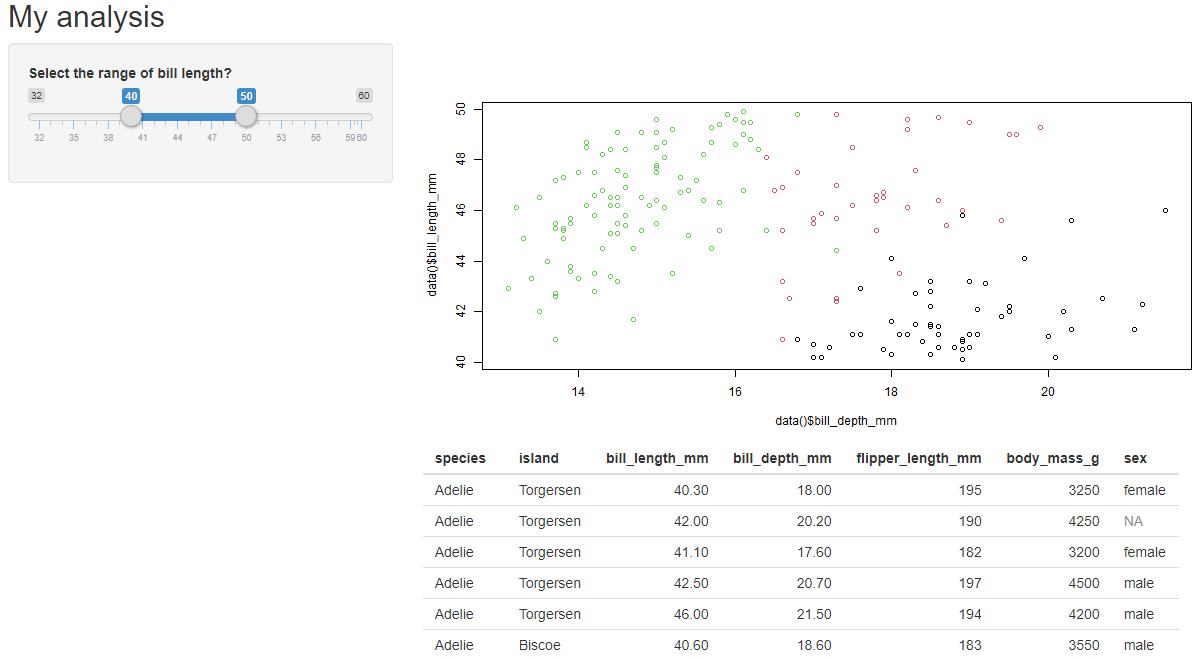
Task: Click the maximum value badge 60
Action: click(x=364, y=96)
